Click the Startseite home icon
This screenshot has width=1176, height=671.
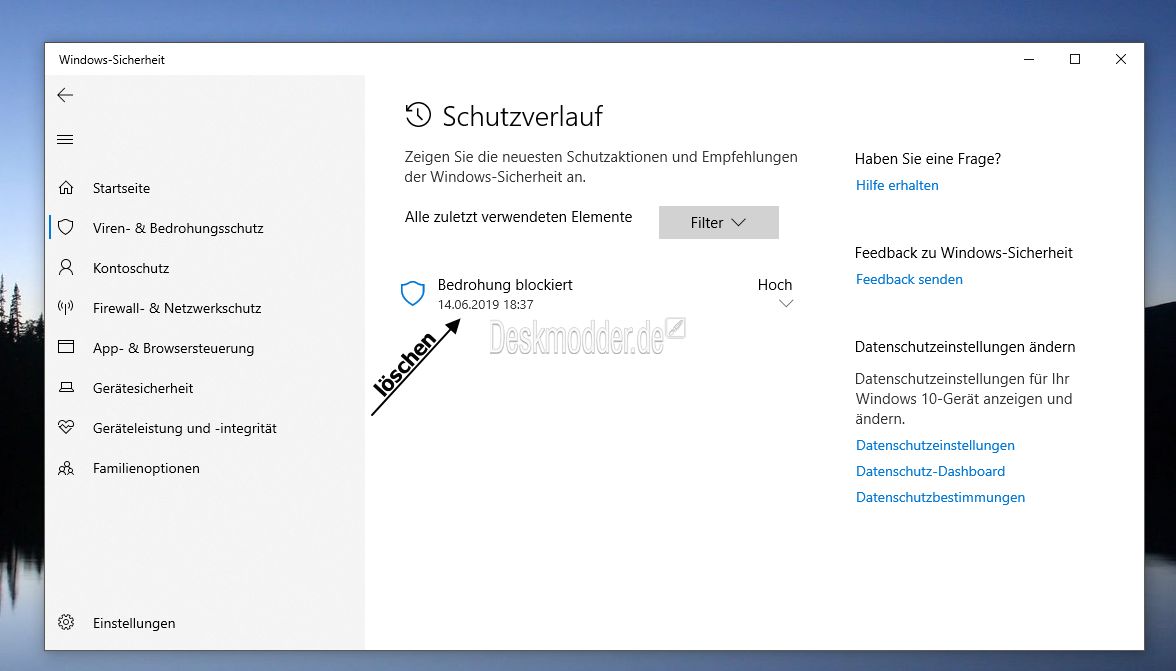point(66,187)
